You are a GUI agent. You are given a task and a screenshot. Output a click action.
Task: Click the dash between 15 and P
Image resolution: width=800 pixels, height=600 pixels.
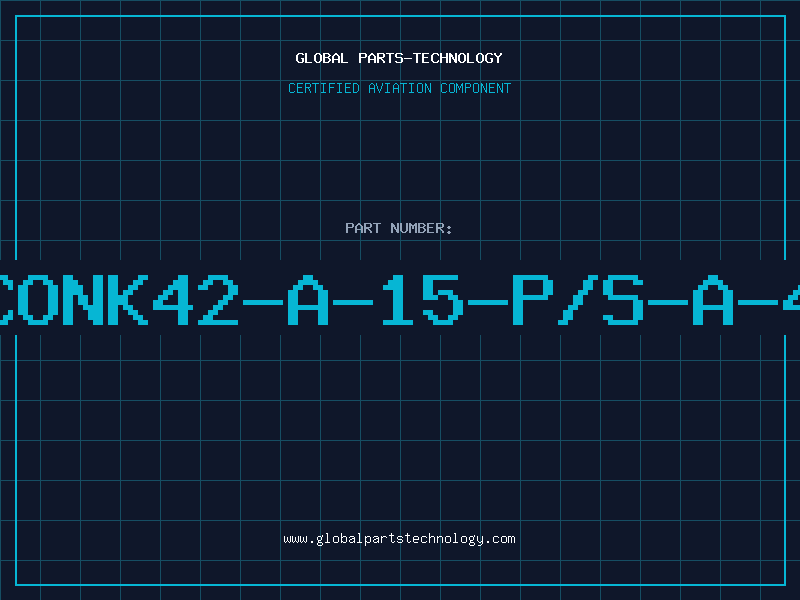coord(488,302)
